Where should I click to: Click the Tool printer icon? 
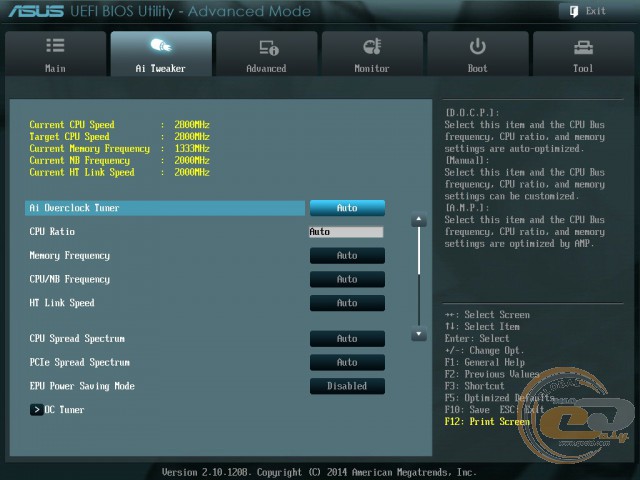(x=583, y=48)
